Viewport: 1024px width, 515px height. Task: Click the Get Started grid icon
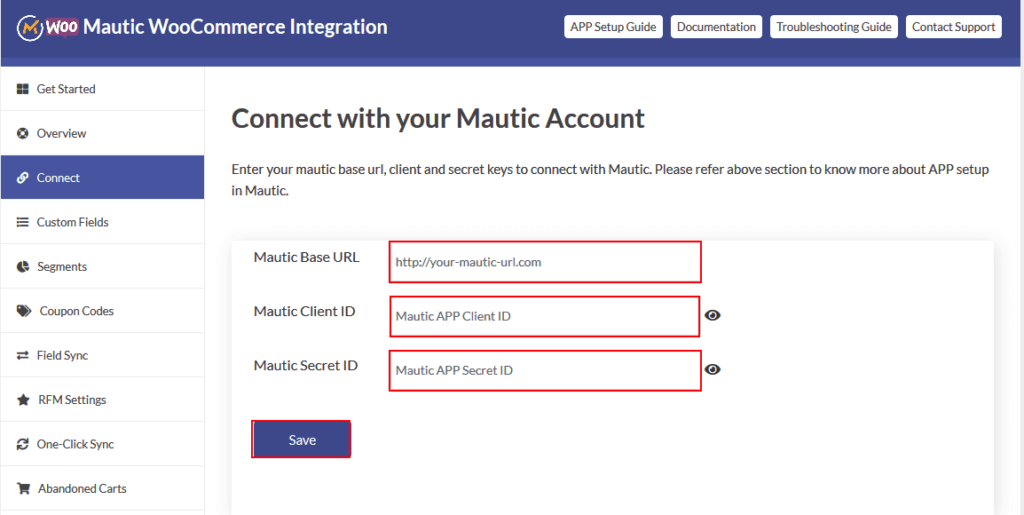coord(22,89)
